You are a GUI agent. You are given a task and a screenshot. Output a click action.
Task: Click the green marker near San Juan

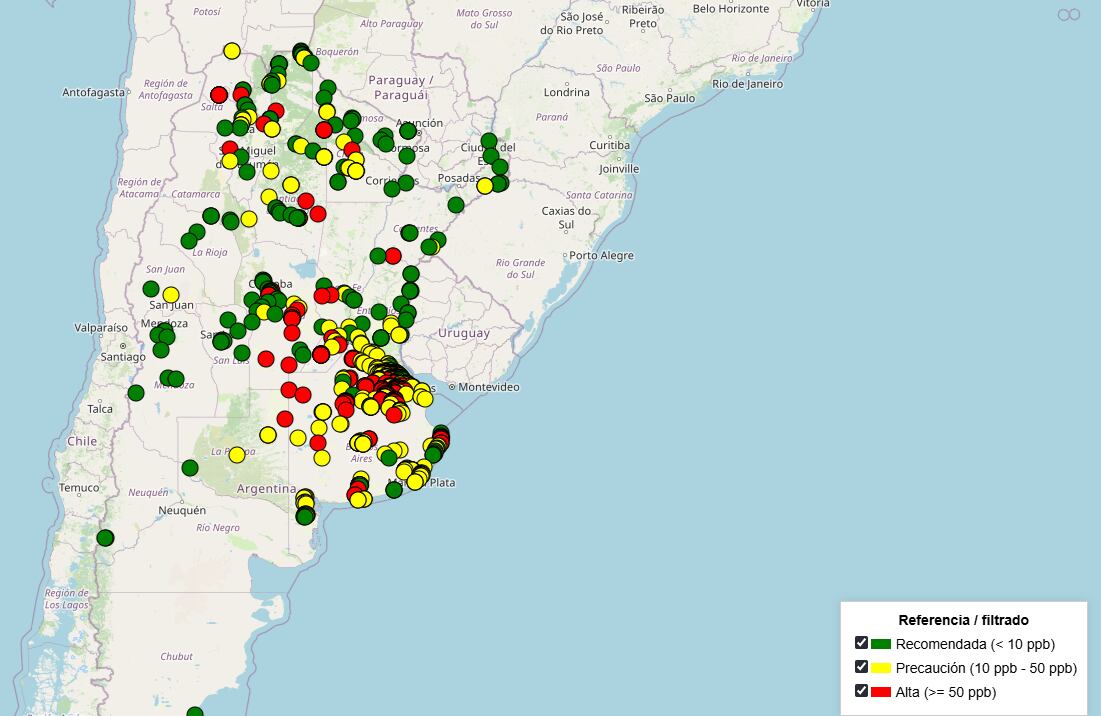pos(151,288)
